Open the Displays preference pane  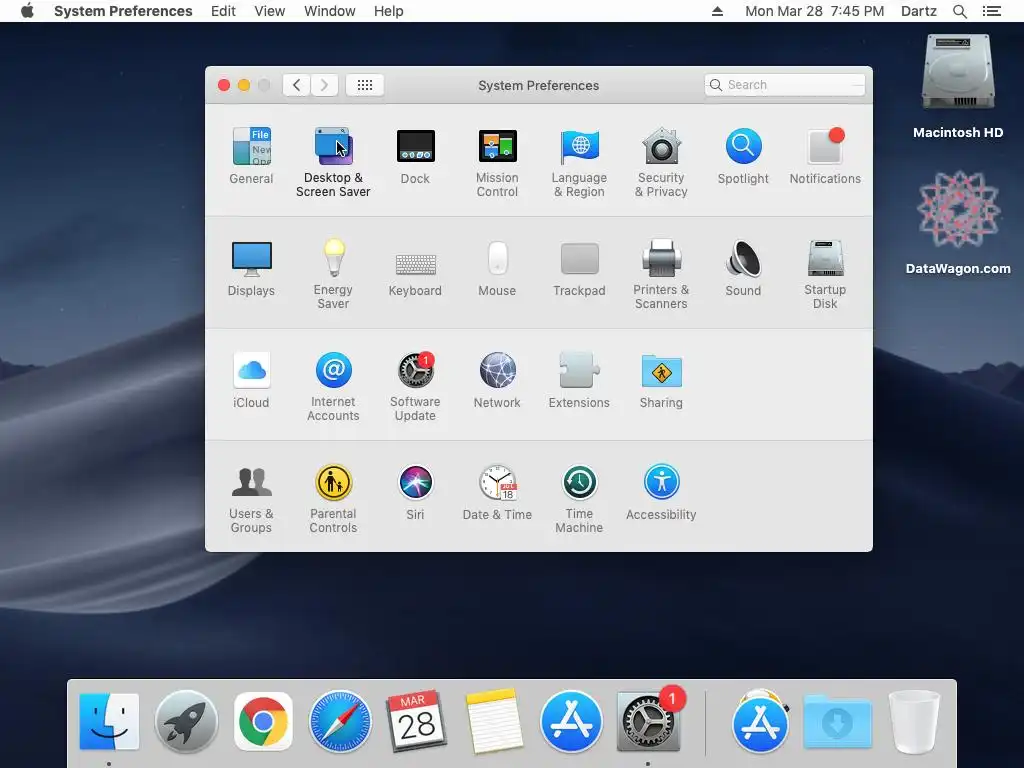pyautogui.click(x=251, y=268)
